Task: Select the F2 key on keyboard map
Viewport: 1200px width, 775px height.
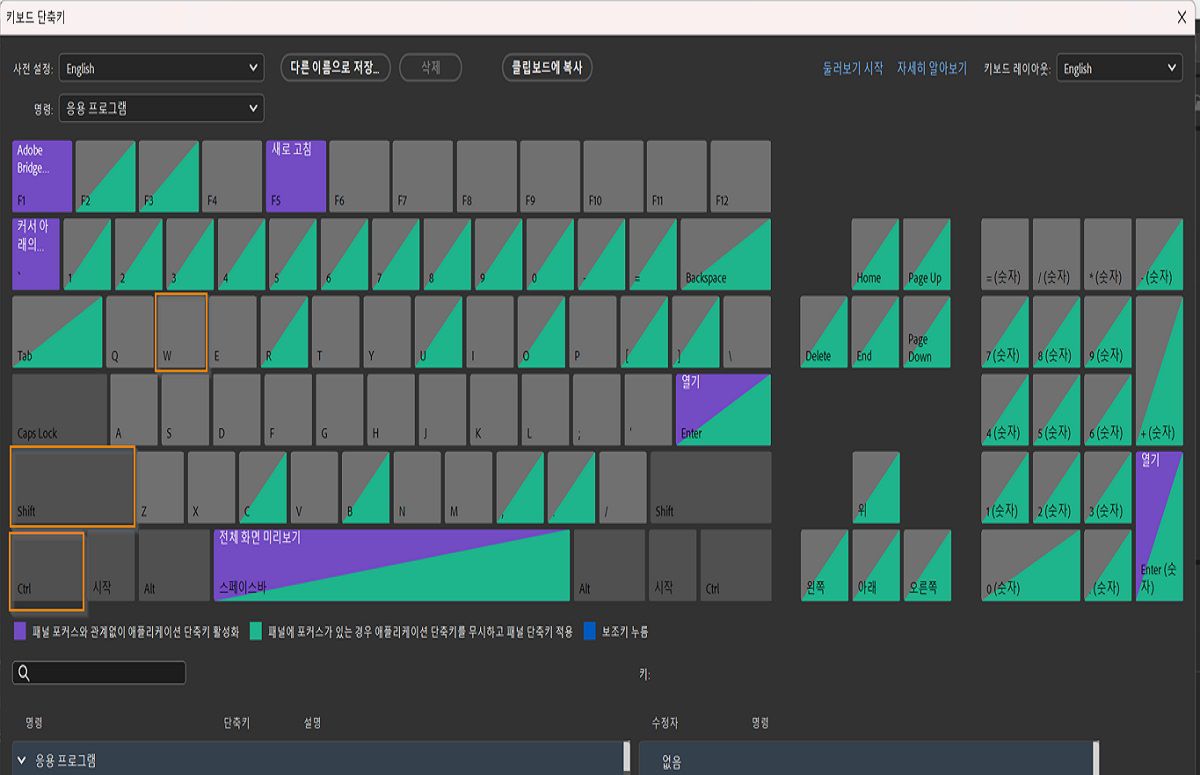Action: pyautogui.click(x=105, y=176)
